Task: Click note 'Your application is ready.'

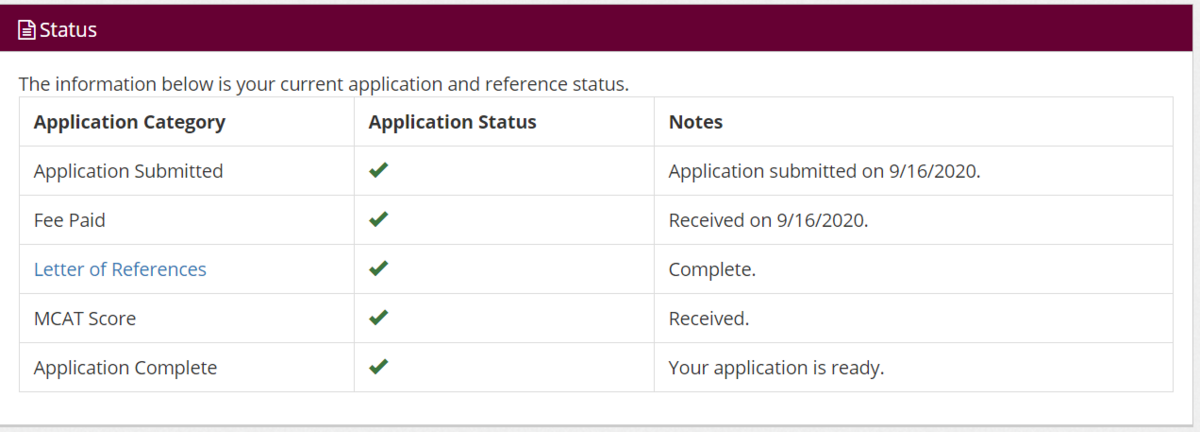Action: tap(776, 367)
